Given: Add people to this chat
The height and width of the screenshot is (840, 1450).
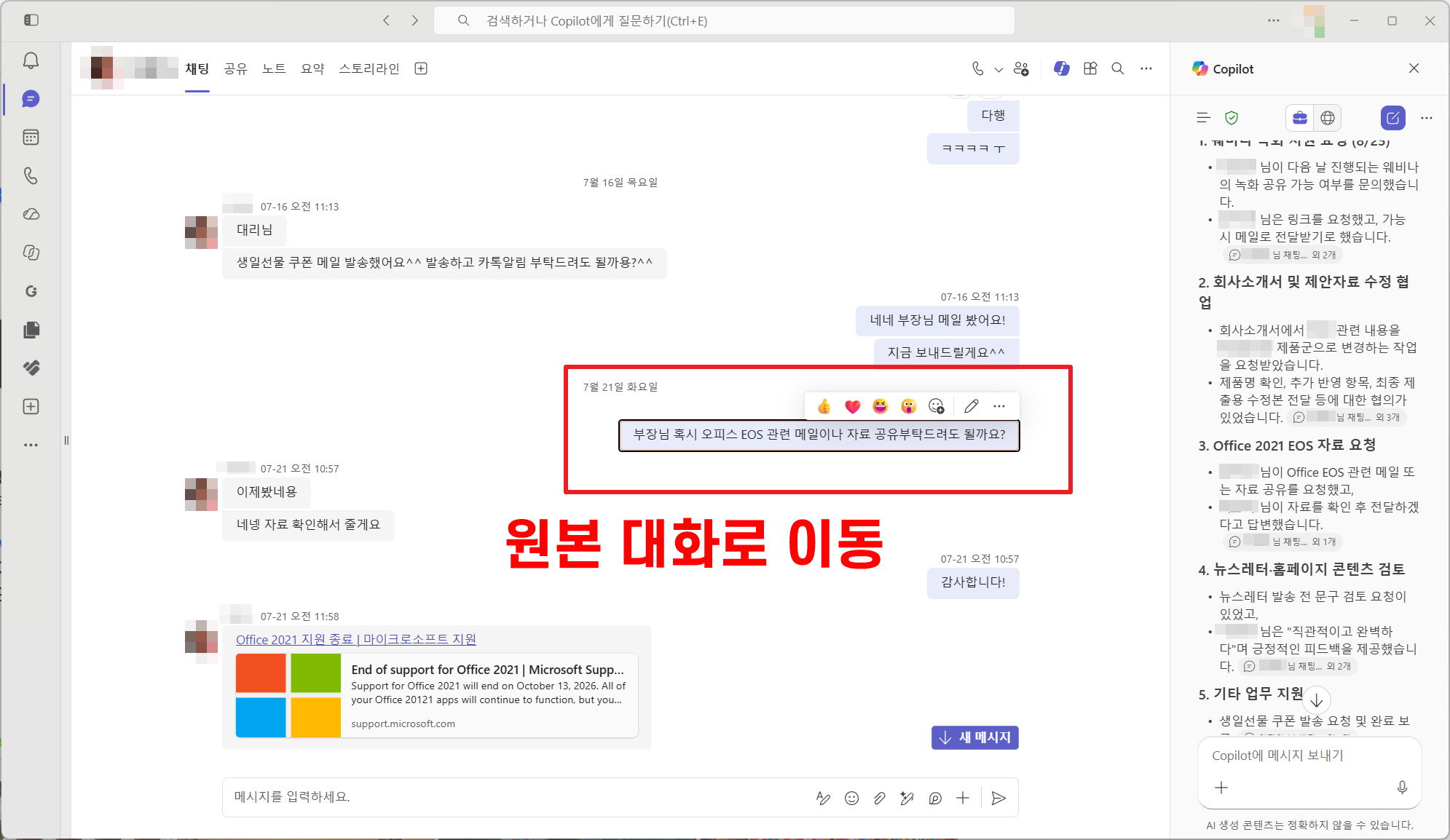Looking at the screenshot, I should click(x=1021, y=68).
